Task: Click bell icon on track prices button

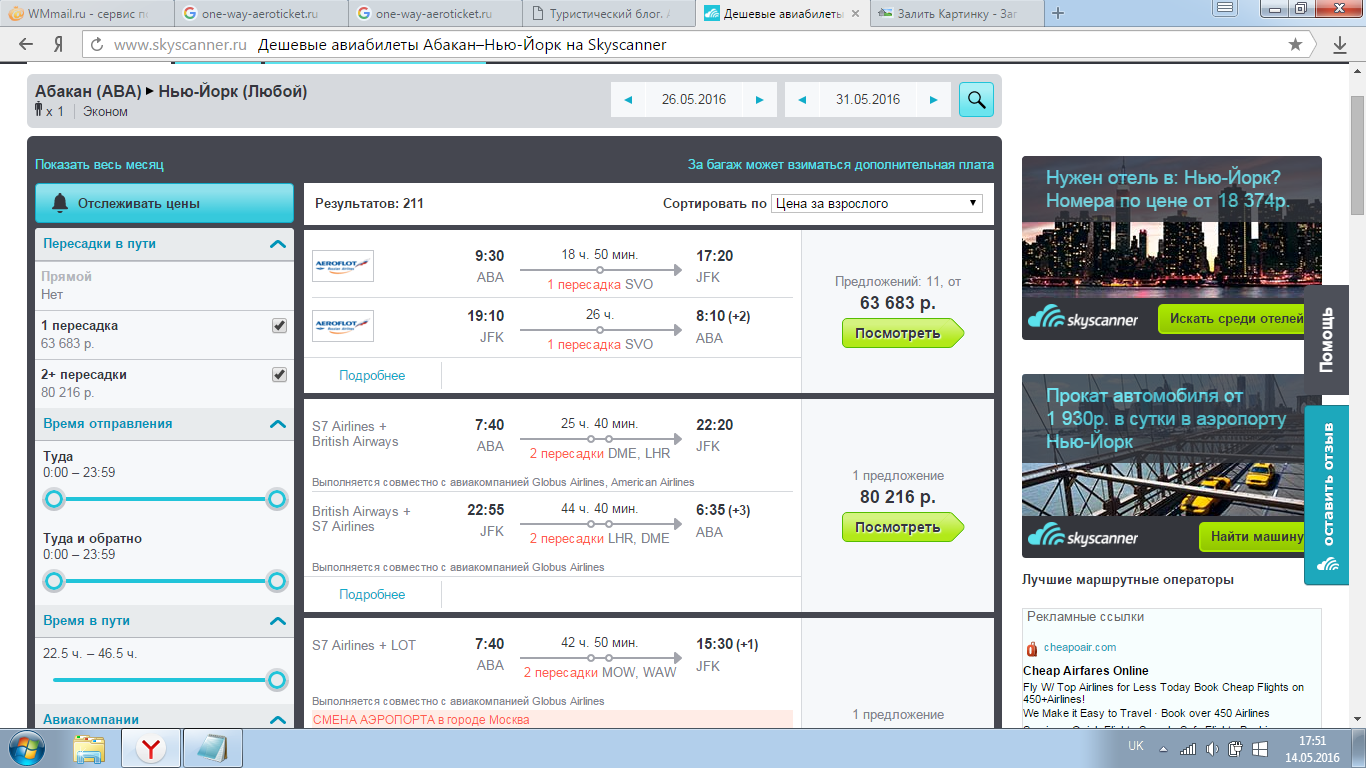Action: [60, 203]
